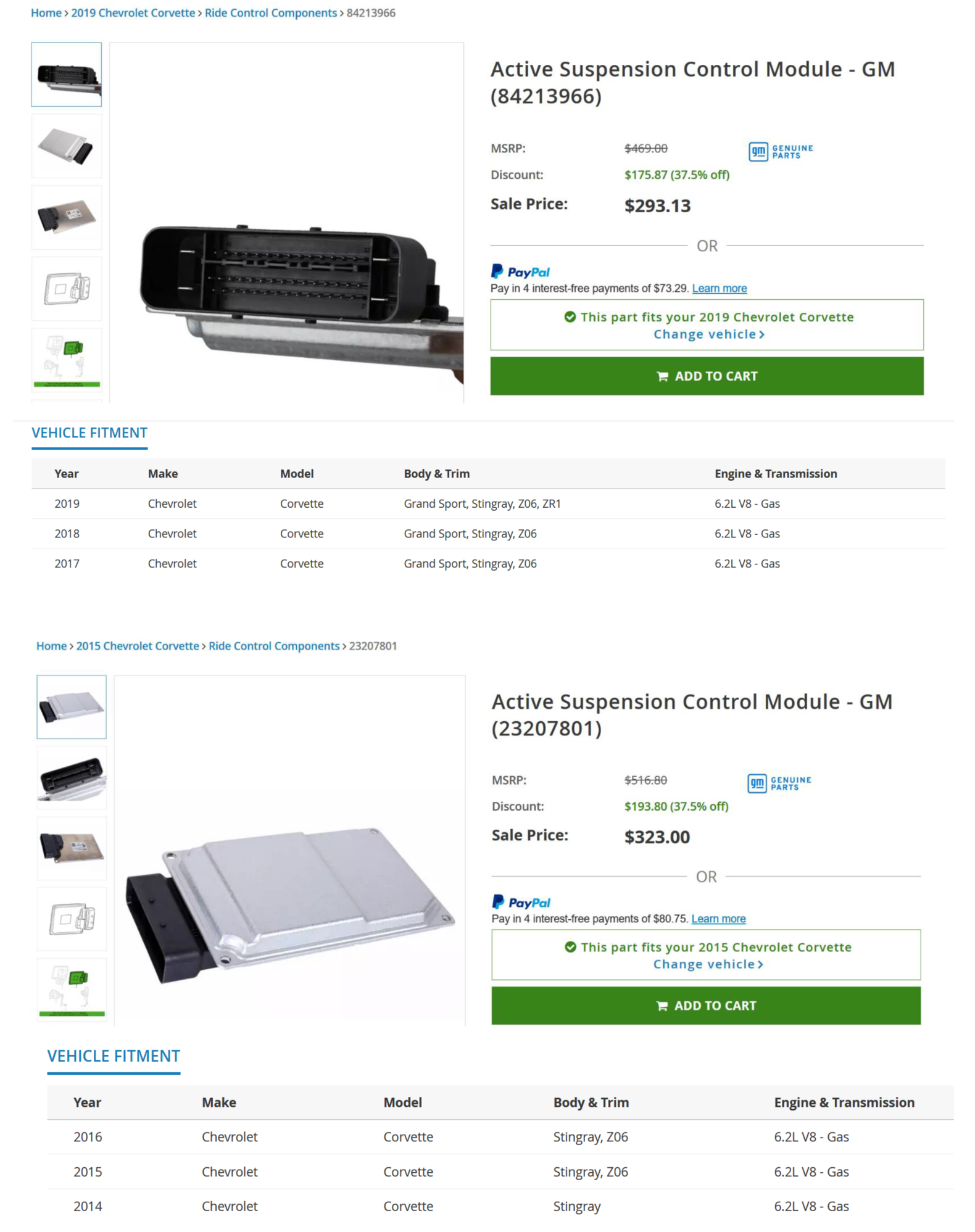Go to 2019 Chevrolet Corvette breadcrumb
Screen dimensions: 975x1232
pyautogui.click(x=133, y=13)
